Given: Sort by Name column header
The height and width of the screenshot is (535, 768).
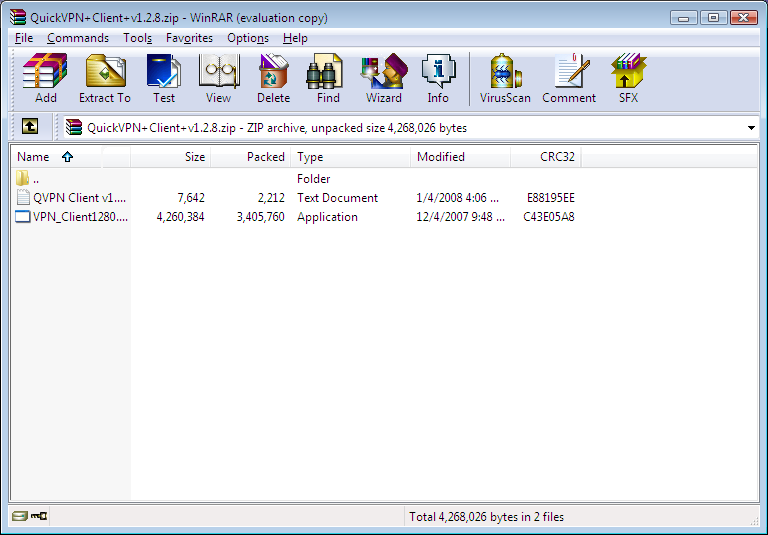Looking at the screenshot, I should click(x=71, y=157).
